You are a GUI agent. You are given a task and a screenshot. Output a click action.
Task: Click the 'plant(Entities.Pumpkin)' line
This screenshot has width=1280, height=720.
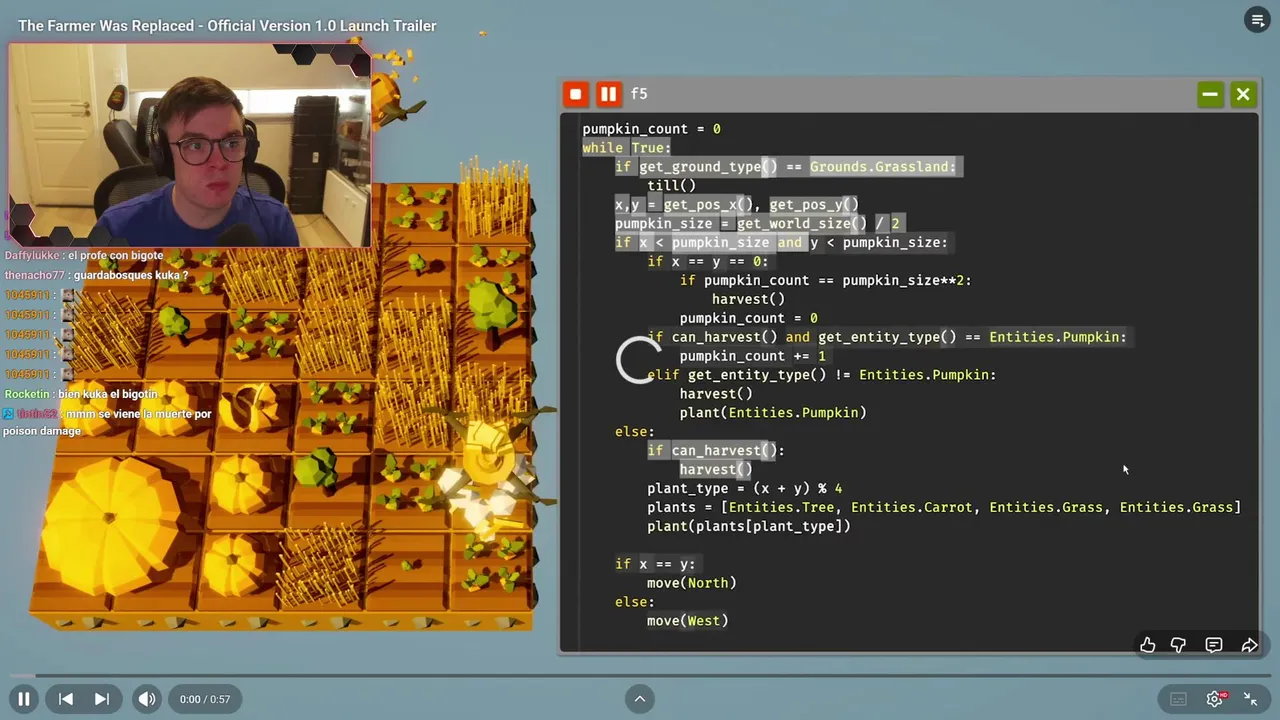(x=773, y=412)
